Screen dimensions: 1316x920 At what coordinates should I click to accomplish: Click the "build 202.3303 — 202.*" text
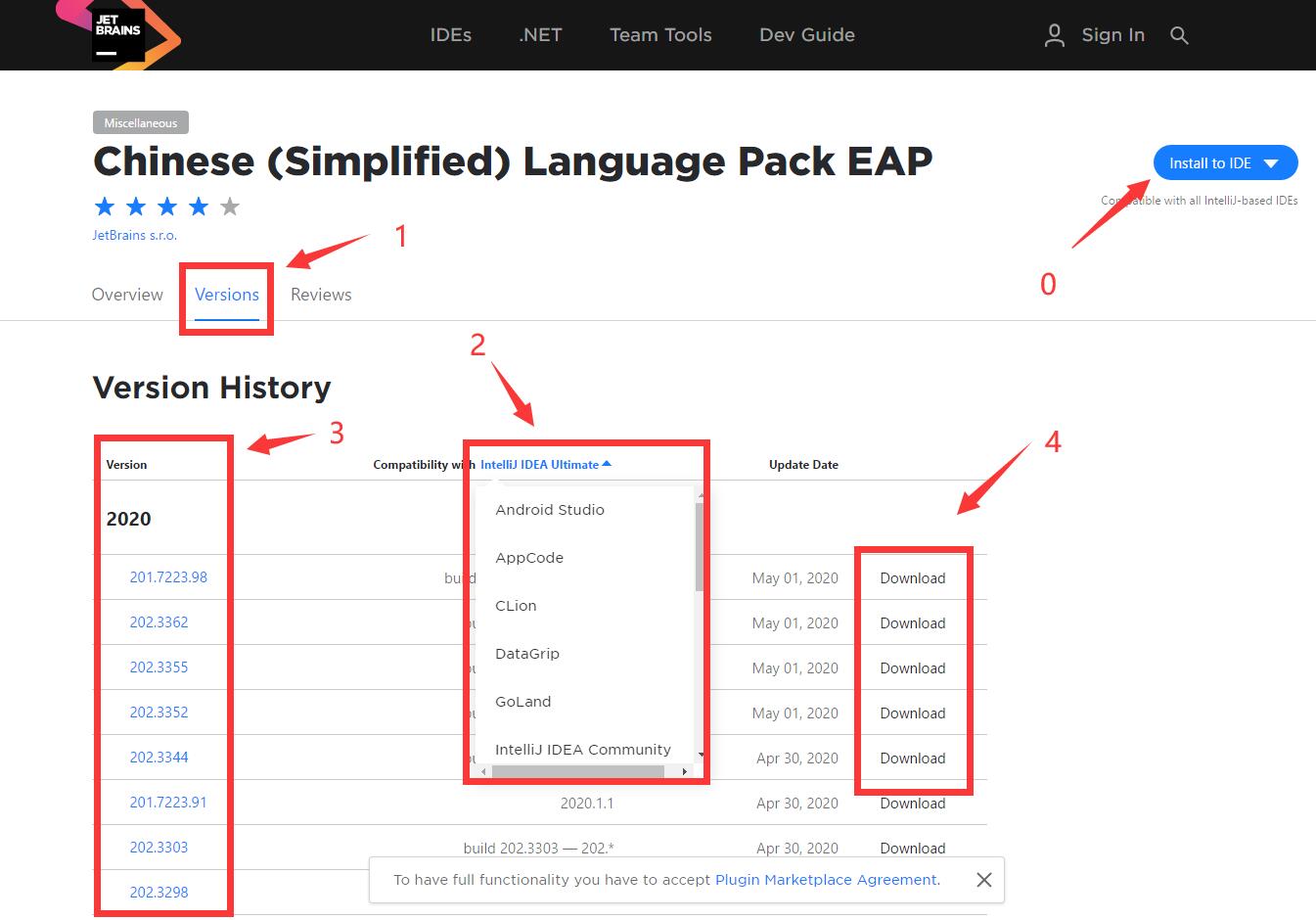tap(538, 849)
